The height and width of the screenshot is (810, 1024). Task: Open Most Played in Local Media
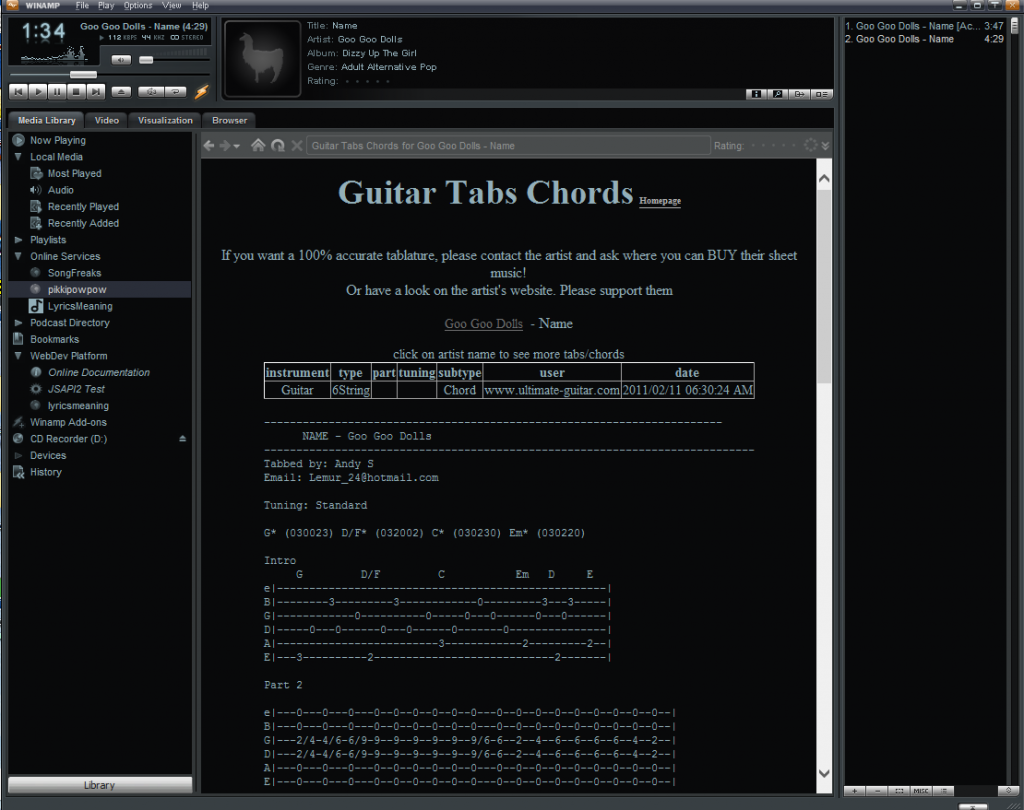(x=74, y=174)
